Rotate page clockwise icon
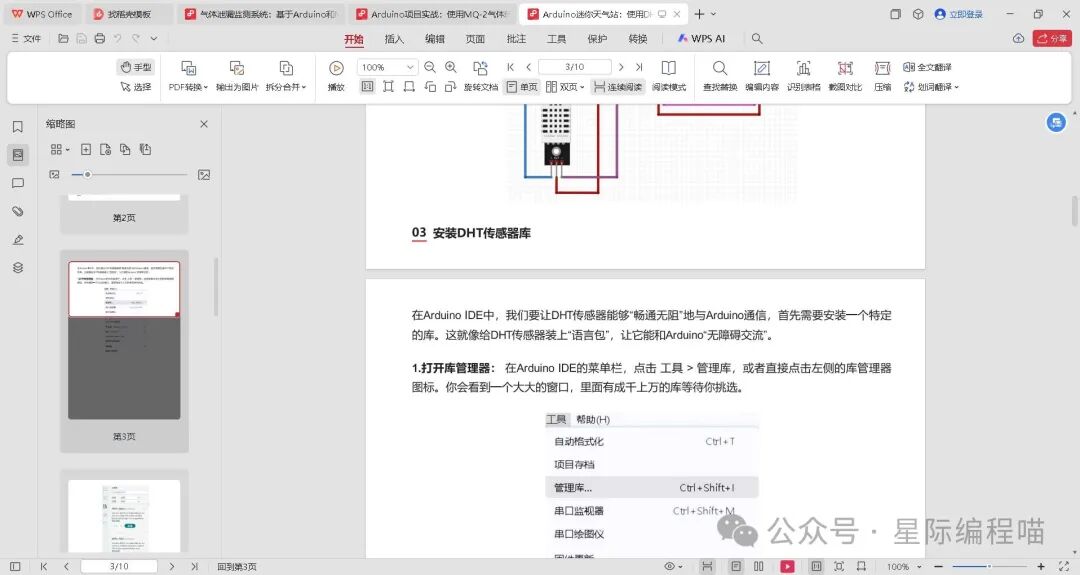Viewport: 1080px width, 575px height. [451, 87]
